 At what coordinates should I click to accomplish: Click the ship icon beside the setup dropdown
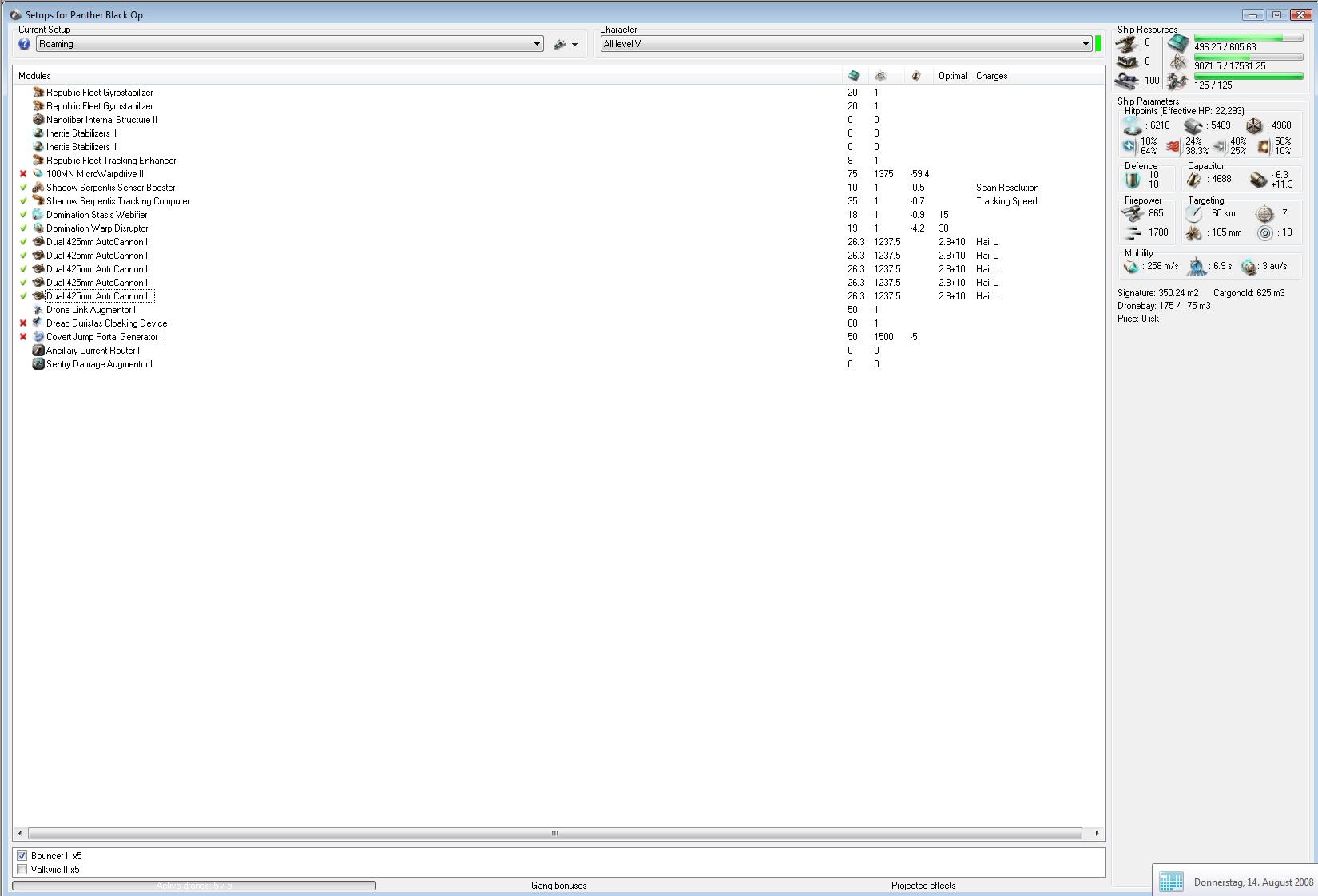coord(560,45)
